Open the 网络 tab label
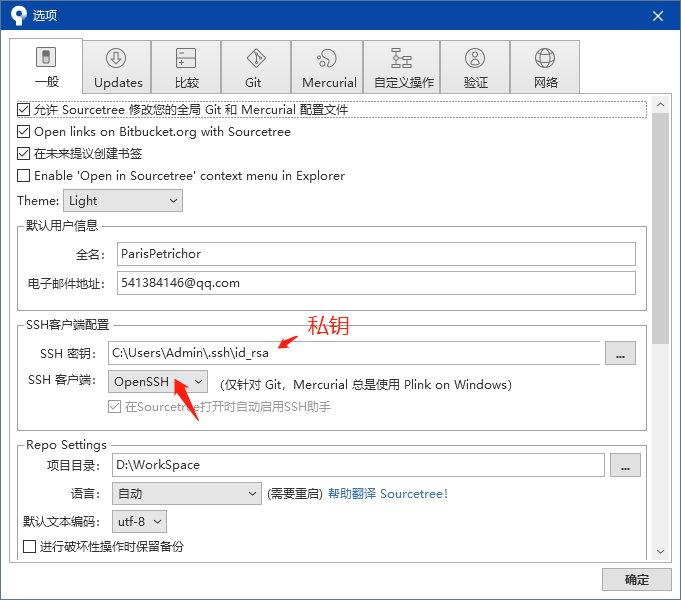The image size is (681, 600). tap(545, 82)
